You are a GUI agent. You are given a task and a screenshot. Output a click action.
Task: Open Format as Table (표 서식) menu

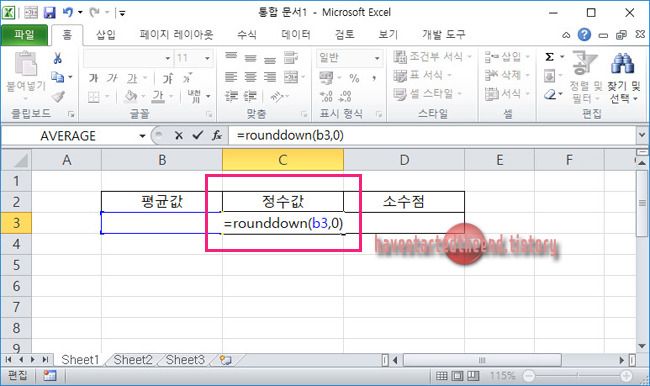(422, 75)
